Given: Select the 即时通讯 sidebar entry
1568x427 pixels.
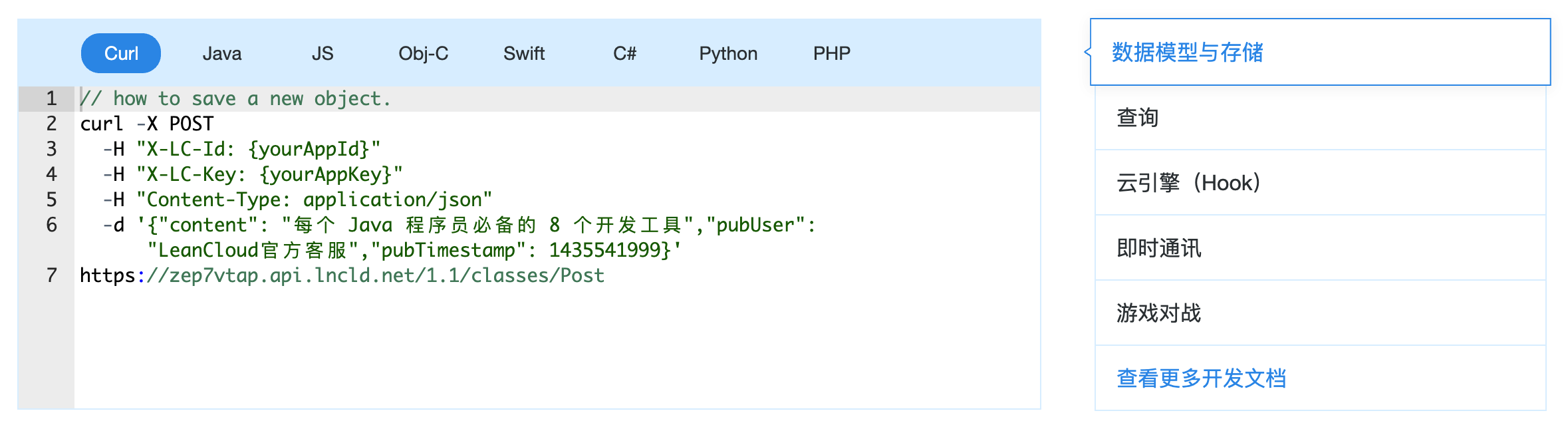Looking at the screenshot, I should (x=1159, y=248).
